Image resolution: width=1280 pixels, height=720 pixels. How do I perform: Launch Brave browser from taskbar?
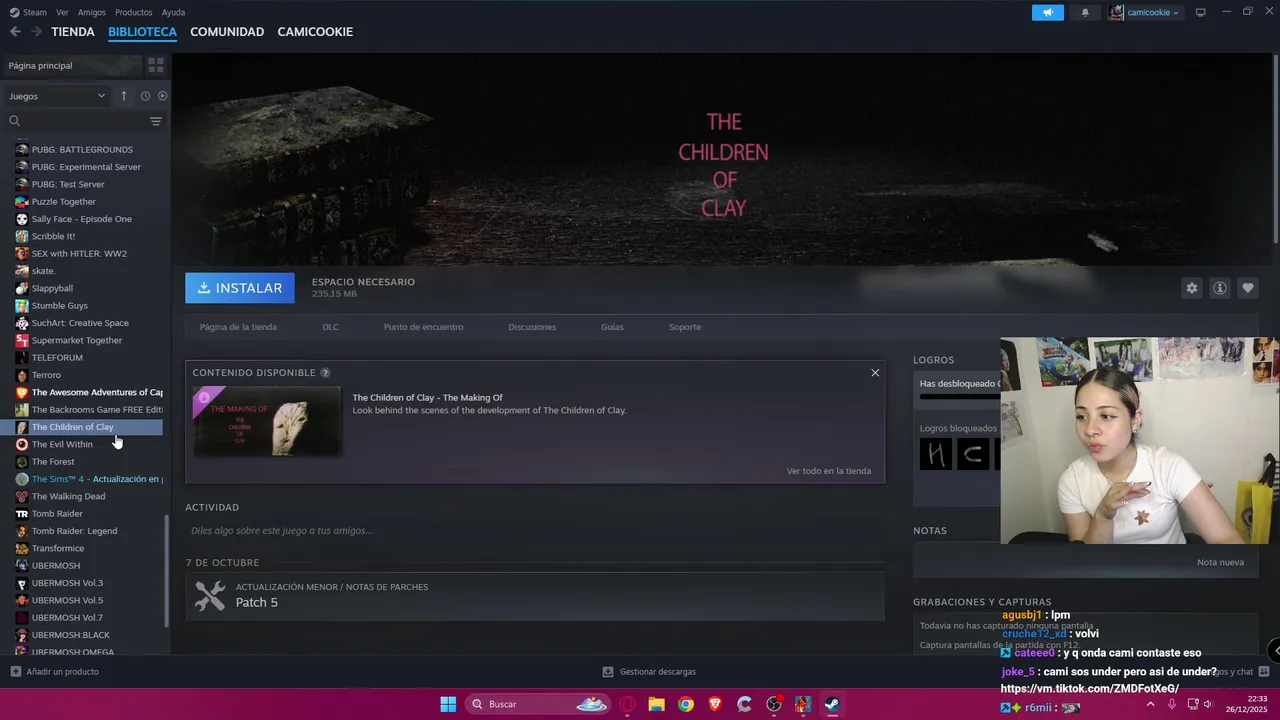coord(715,704)
